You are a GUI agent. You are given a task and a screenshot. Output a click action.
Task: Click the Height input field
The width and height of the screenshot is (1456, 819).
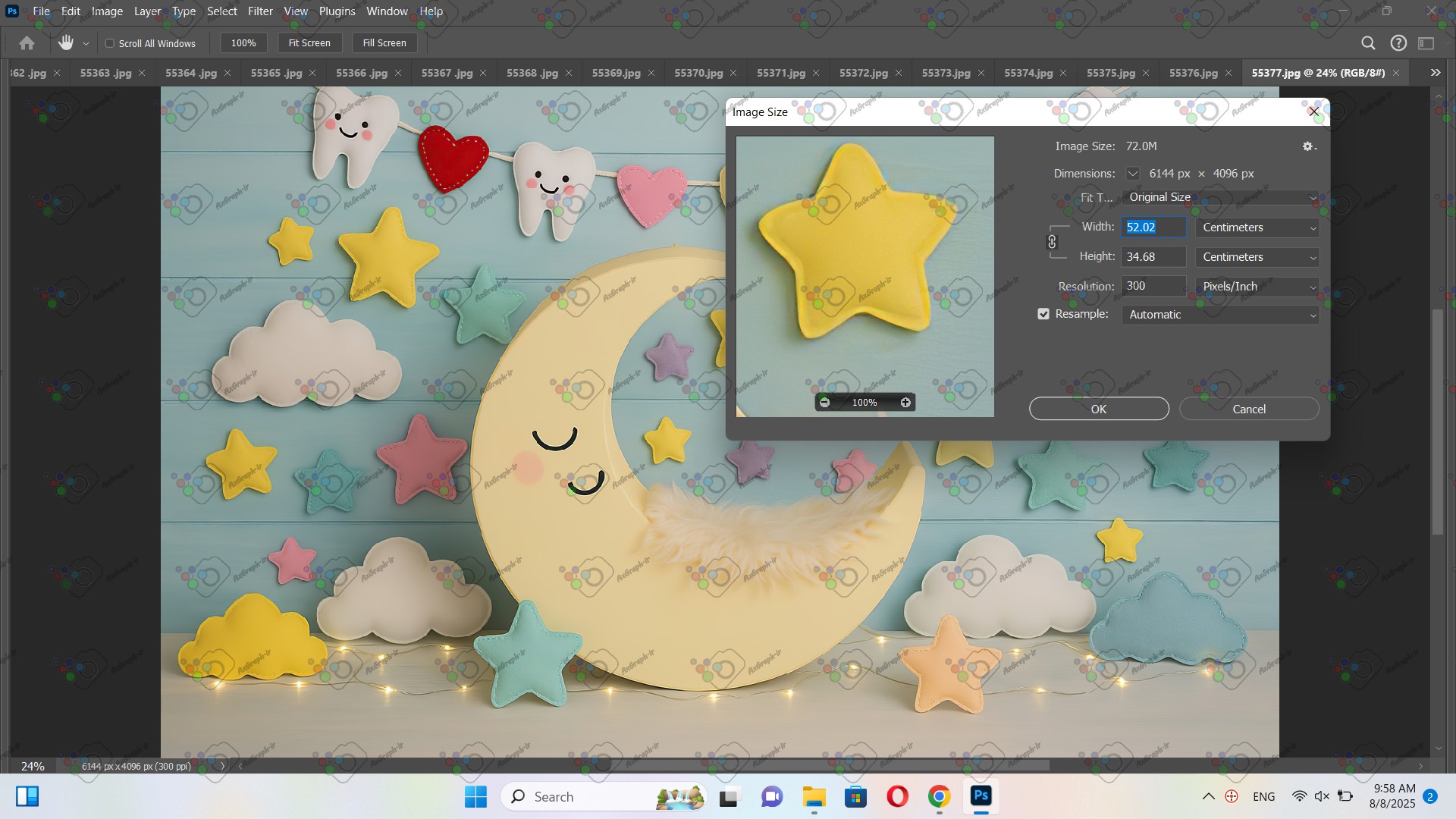pyautogui.click(x=1153, y=257)
